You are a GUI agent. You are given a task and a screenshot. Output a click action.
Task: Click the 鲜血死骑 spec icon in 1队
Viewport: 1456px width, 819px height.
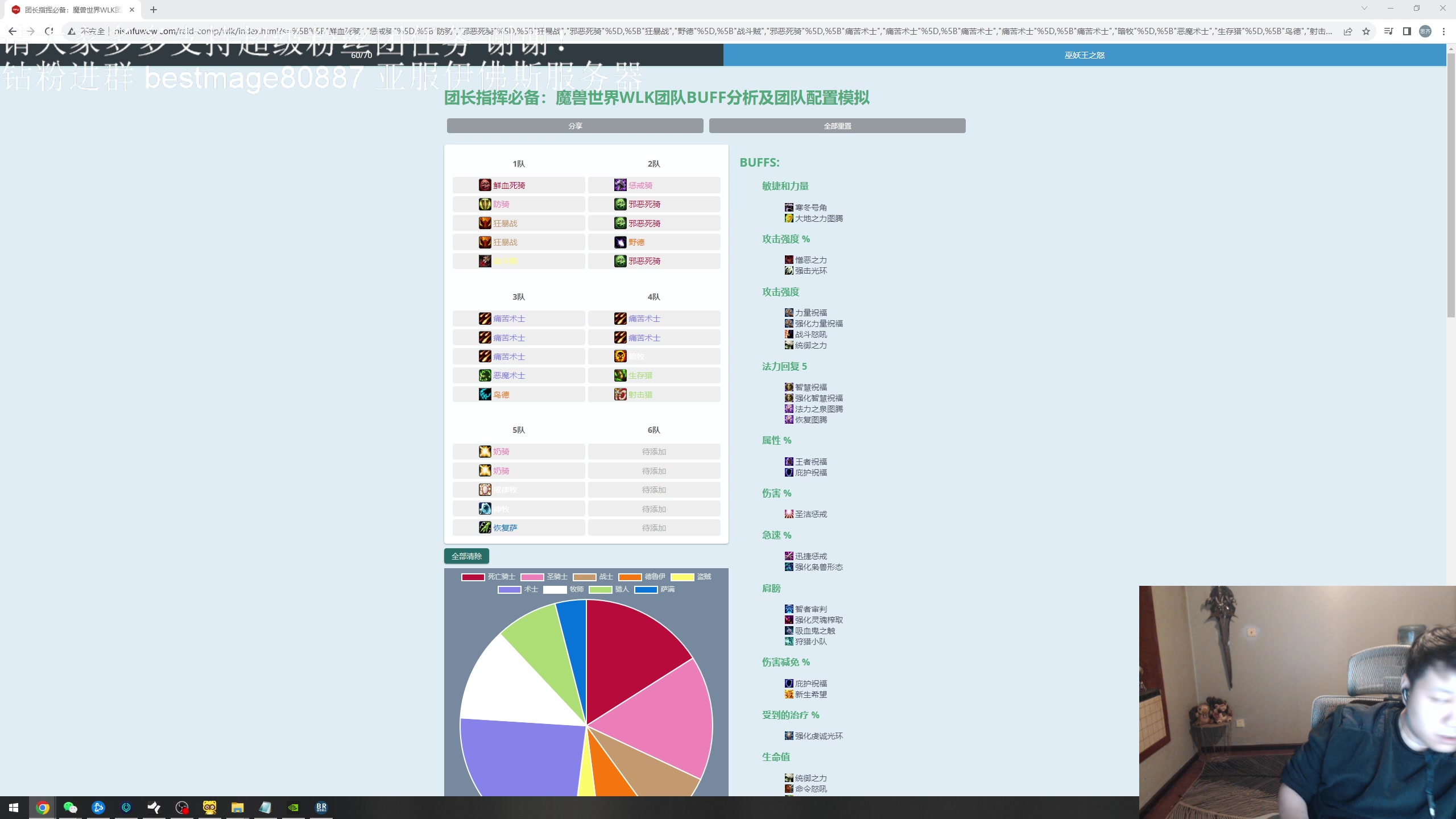coord(485,185)
